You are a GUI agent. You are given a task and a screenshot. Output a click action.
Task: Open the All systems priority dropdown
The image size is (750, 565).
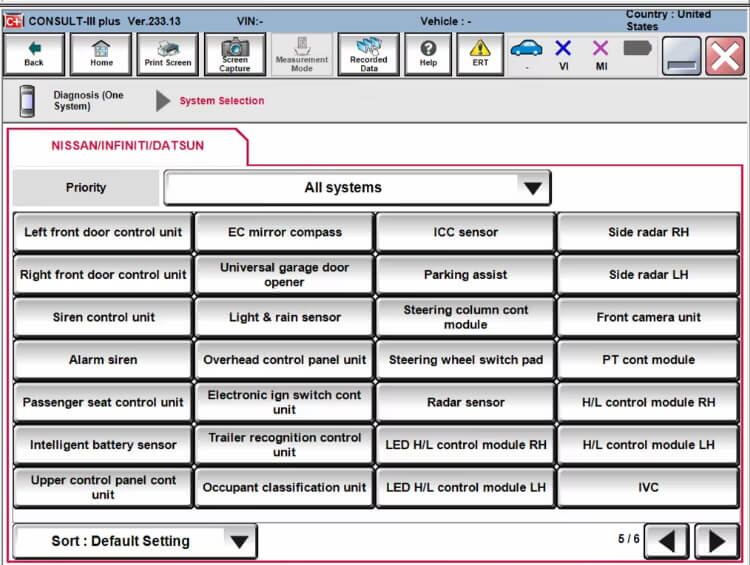[357, 188]
